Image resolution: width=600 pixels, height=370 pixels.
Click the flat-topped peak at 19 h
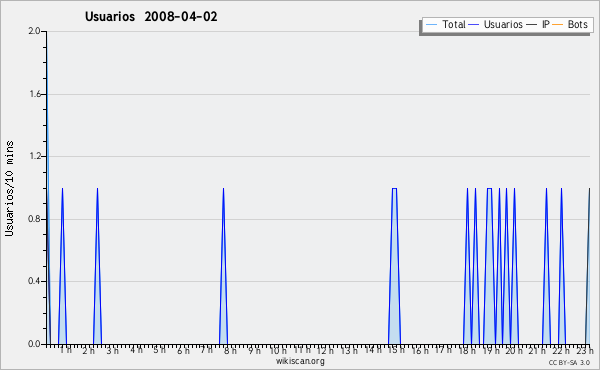coord(489,188)
